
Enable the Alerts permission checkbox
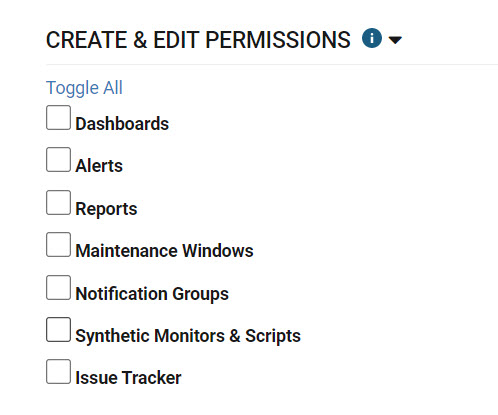pyautogui.click(x=58, y=160)
